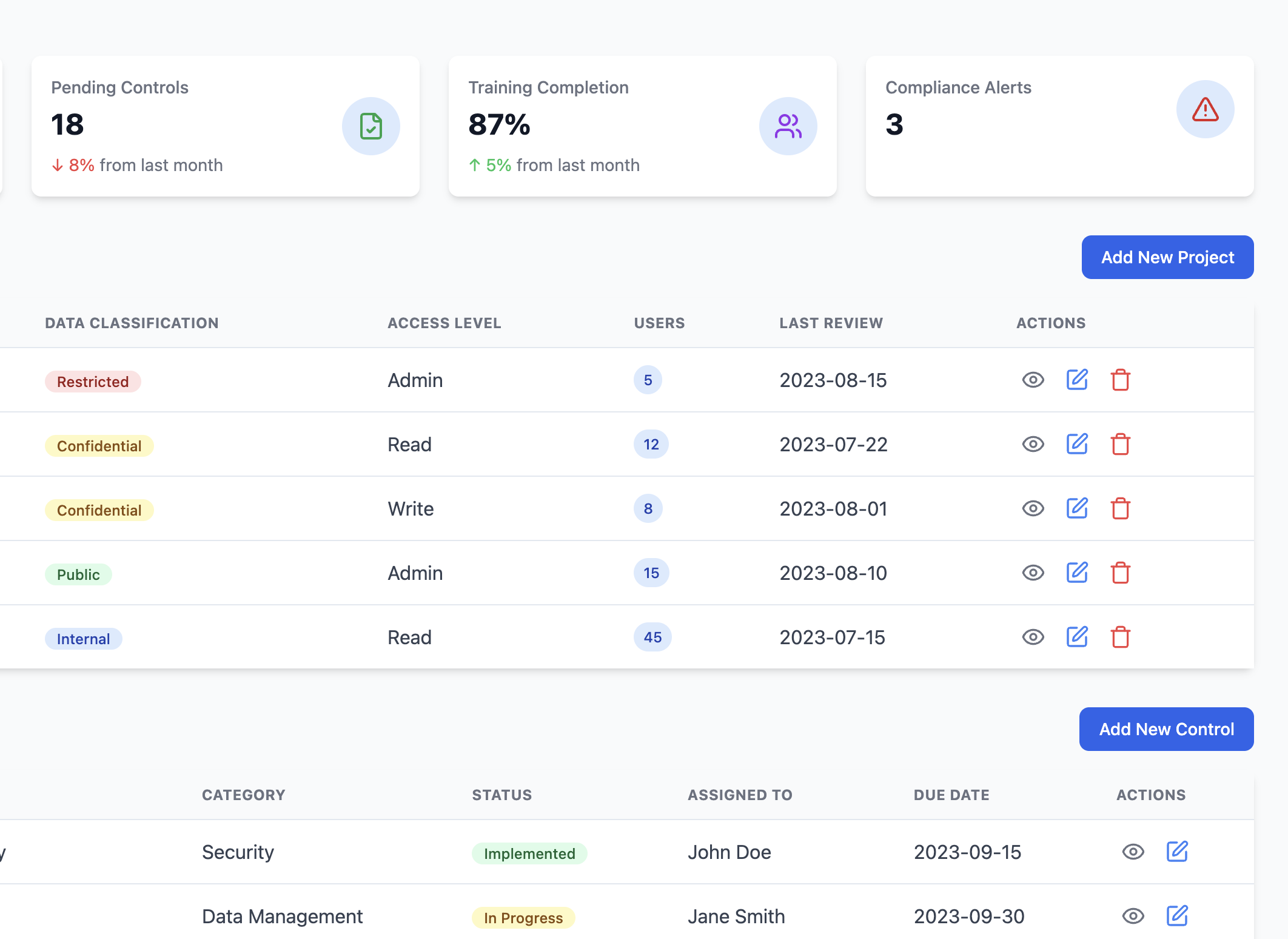This screenshot has width=1288, height=939.
Task: Edit the Restricted Admin access row
Action: [1077, 380]
